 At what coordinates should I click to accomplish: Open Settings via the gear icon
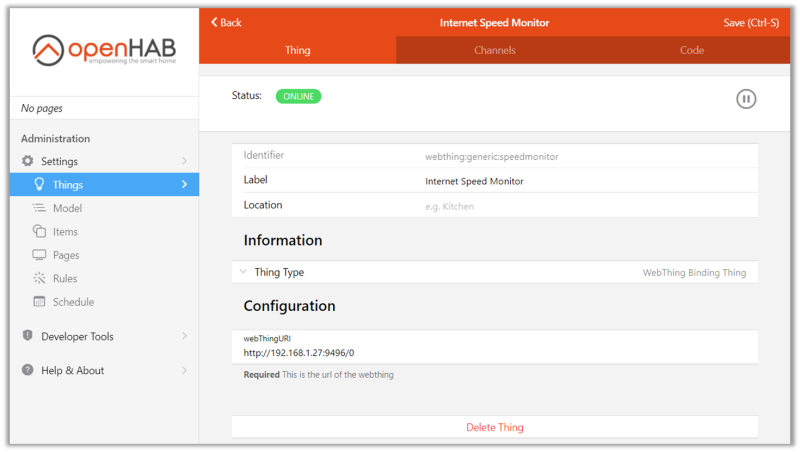point(28,161)
